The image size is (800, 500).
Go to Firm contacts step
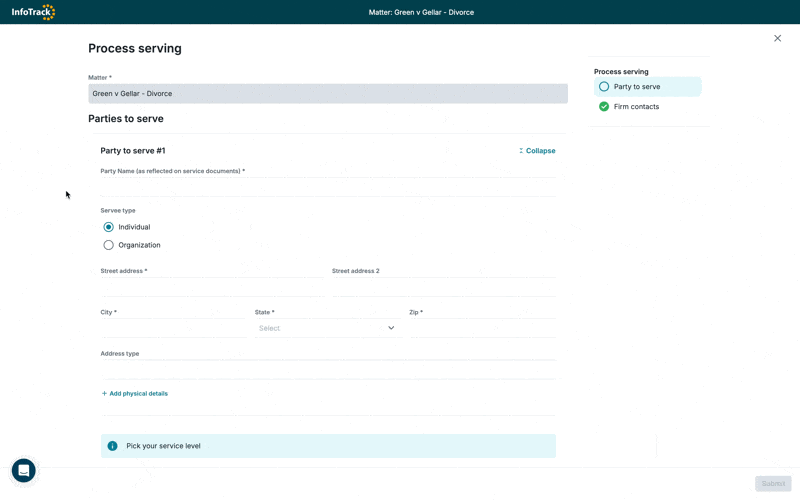pos(636,106)
